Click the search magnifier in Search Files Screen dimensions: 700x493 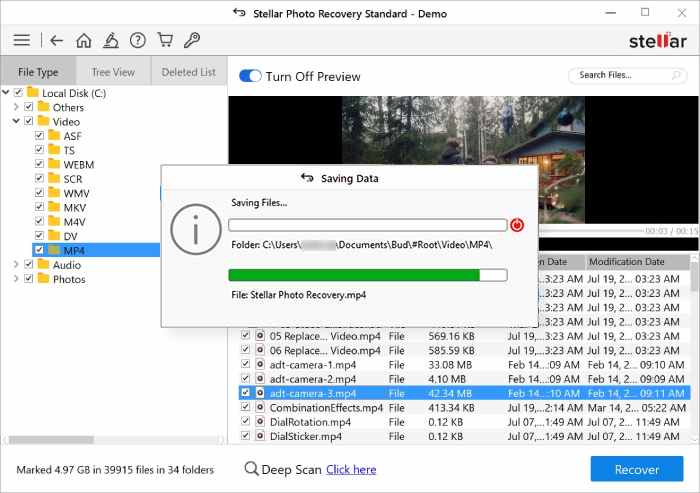676,75
